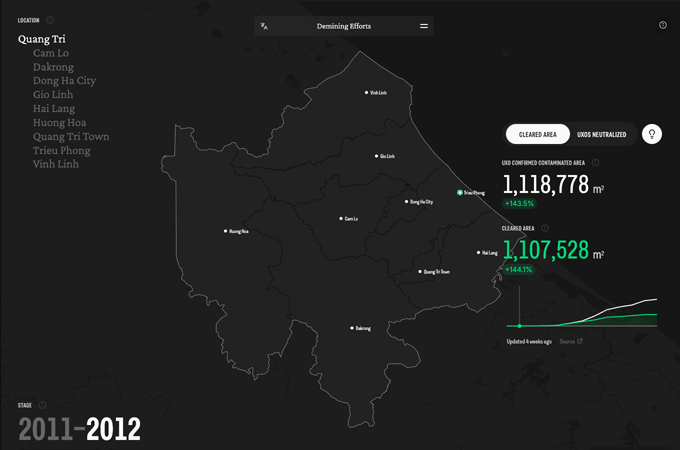The image size is (680, 450).
Task: Show info for UXO confirmed contaminated area
Action: click(595, 163)
